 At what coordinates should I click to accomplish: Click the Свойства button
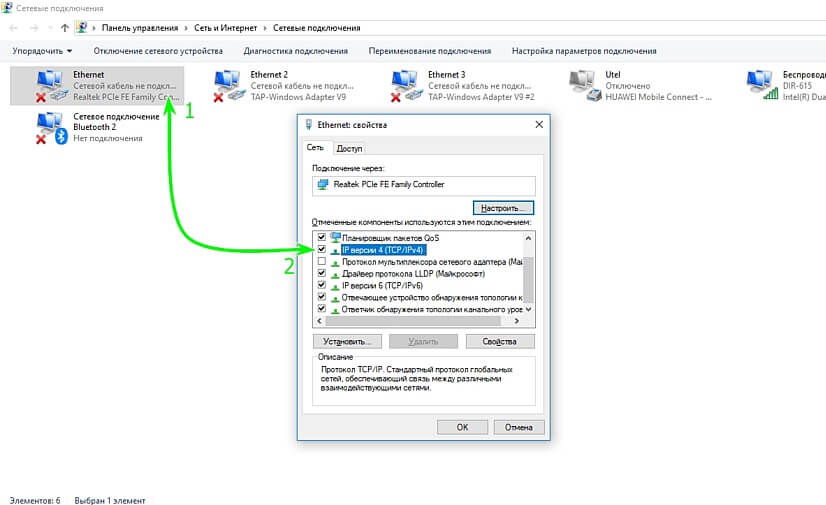pos(498,341)
